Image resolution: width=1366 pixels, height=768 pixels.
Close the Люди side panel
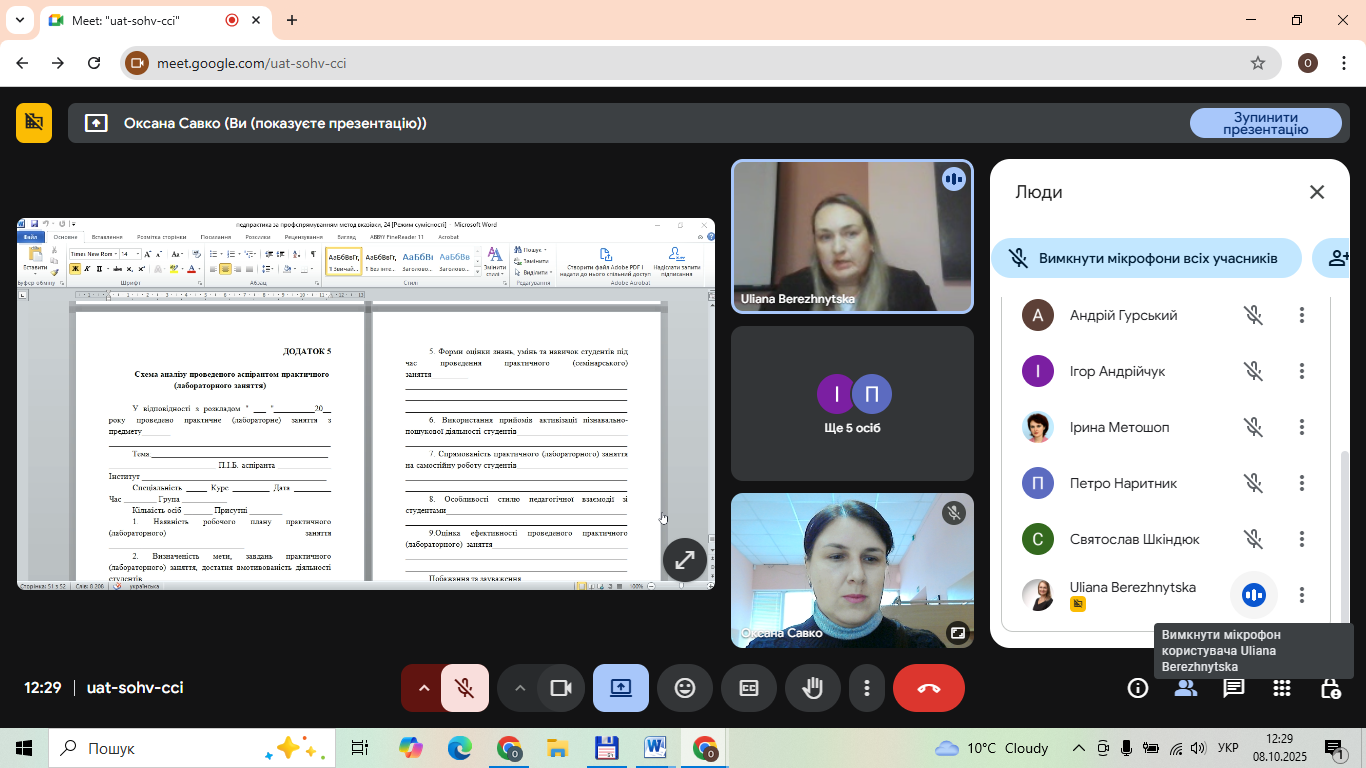pyautogui.click(x=1317, y=192)
